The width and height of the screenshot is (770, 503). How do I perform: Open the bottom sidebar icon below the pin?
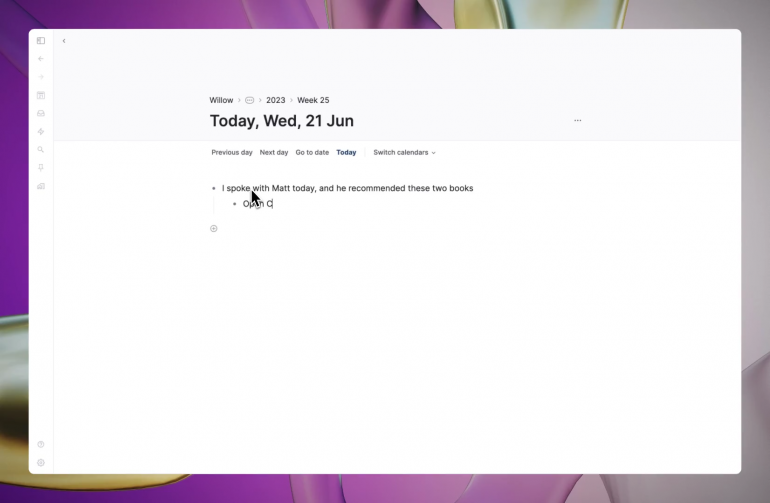click(x=41, y=186)
